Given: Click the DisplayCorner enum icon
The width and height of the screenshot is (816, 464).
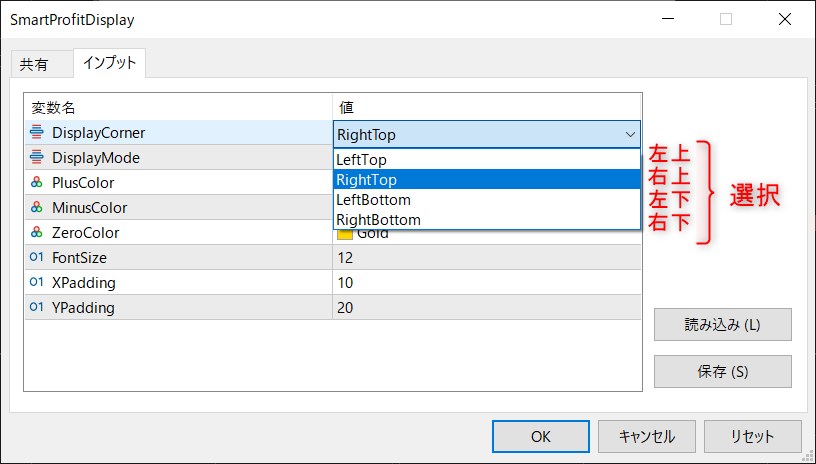Looking at the screenshot, I should coord(37,133).
